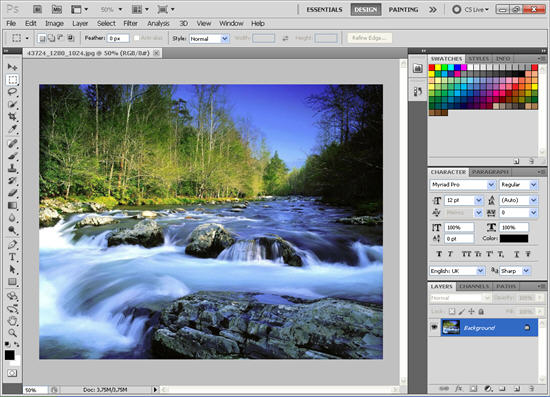Click the layer style fx button

click(x=458, y=389)
